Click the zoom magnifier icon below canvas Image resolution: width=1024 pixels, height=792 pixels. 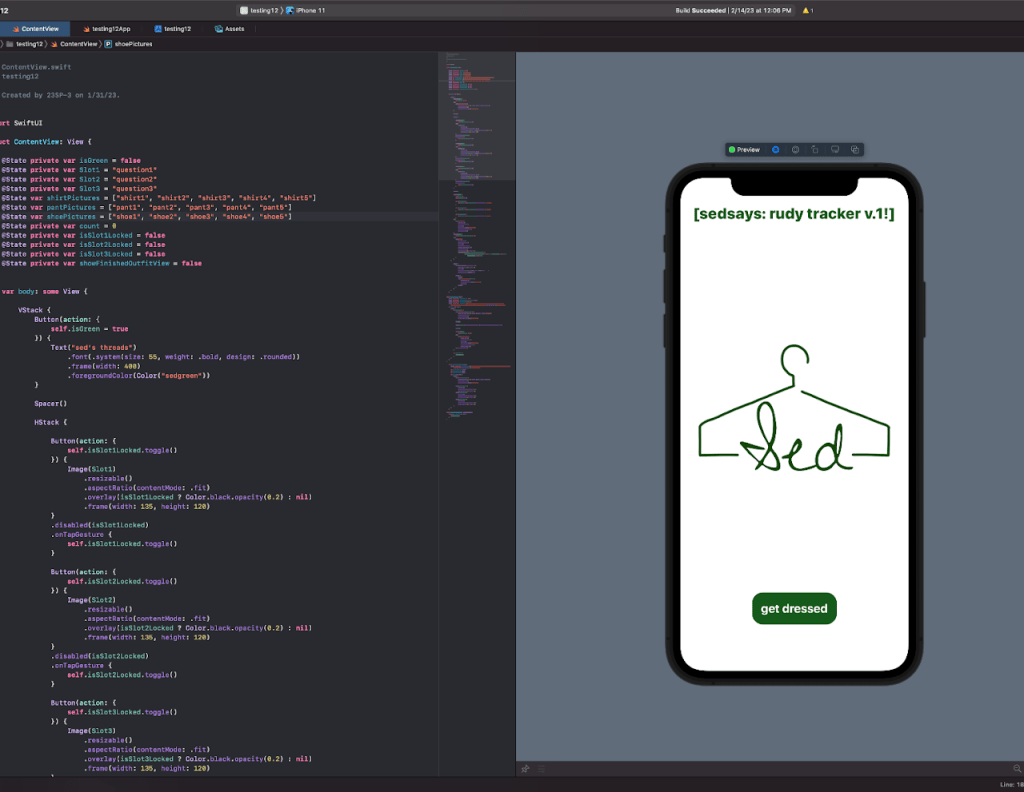click(x=1017, y=769)
